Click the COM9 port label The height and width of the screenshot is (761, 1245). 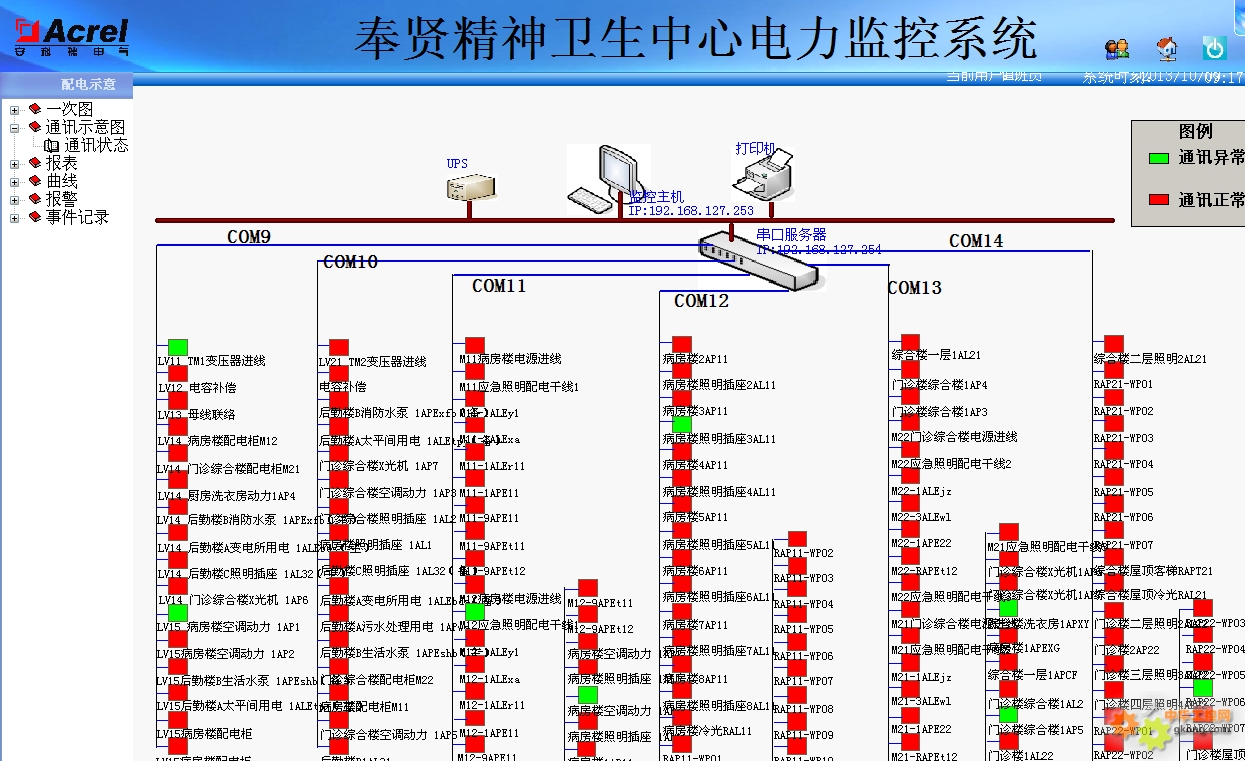[249, 237]
